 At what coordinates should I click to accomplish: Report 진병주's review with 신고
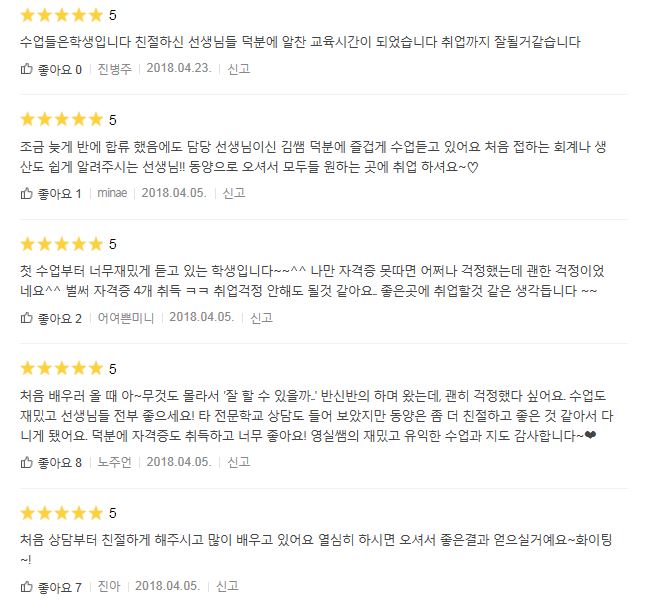tap(238, 69)
